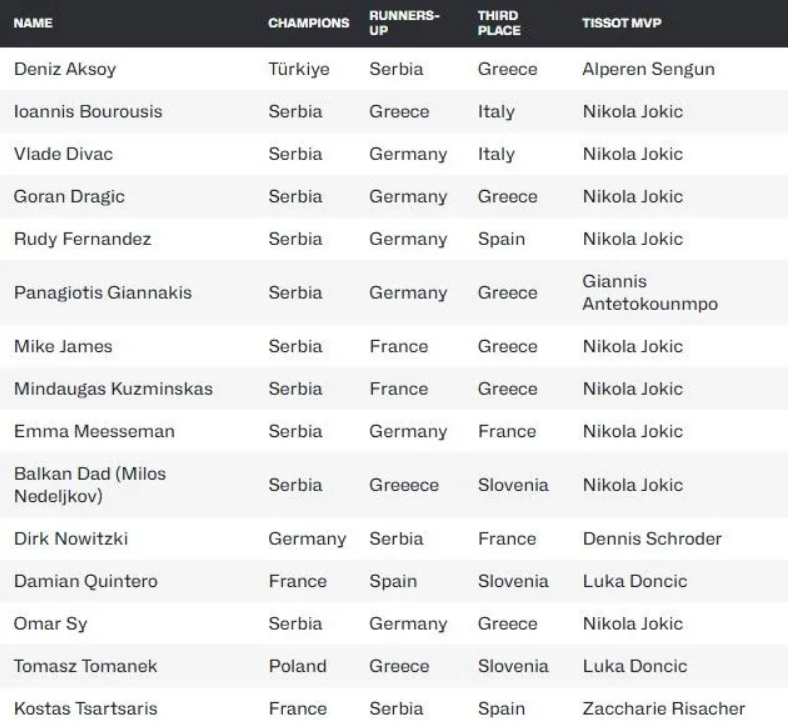Select the CHAMPIONS column header
The width and height of the screenshot is (788, 727).
[x=308, y=23]
